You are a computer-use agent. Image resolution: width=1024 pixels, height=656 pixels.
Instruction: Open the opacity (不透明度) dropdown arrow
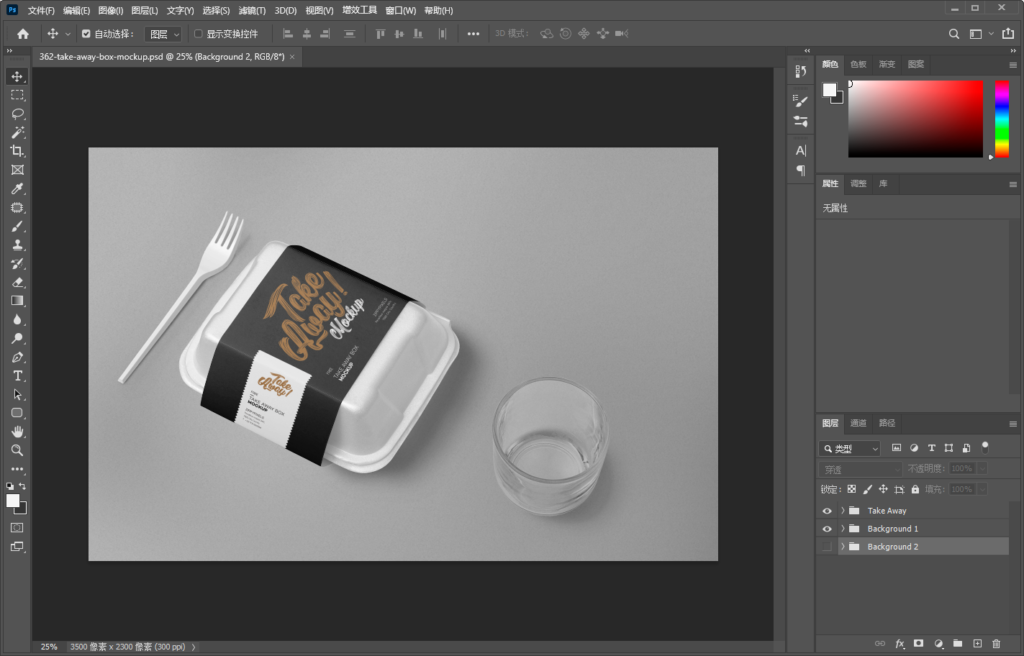pyautogui.click(x=981, y=468)
